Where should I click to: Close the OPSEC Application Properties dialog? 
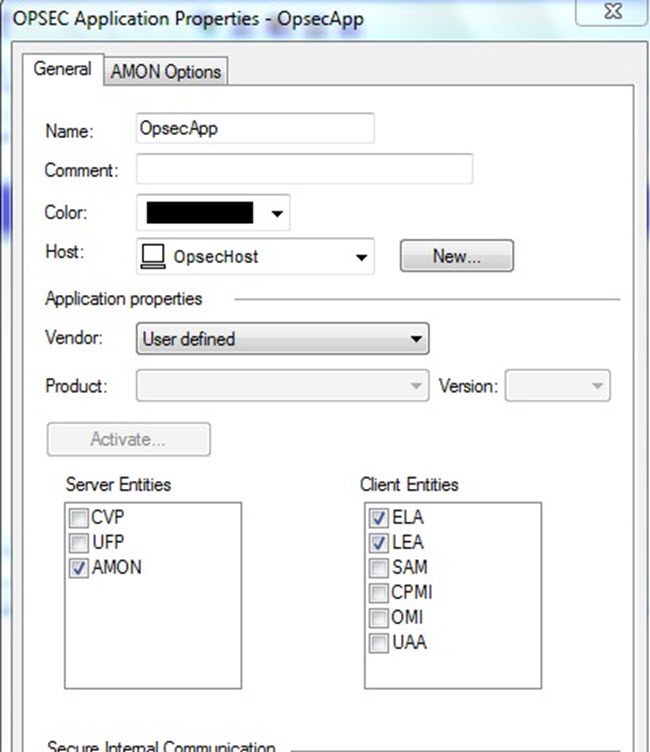tap(612, 11)
